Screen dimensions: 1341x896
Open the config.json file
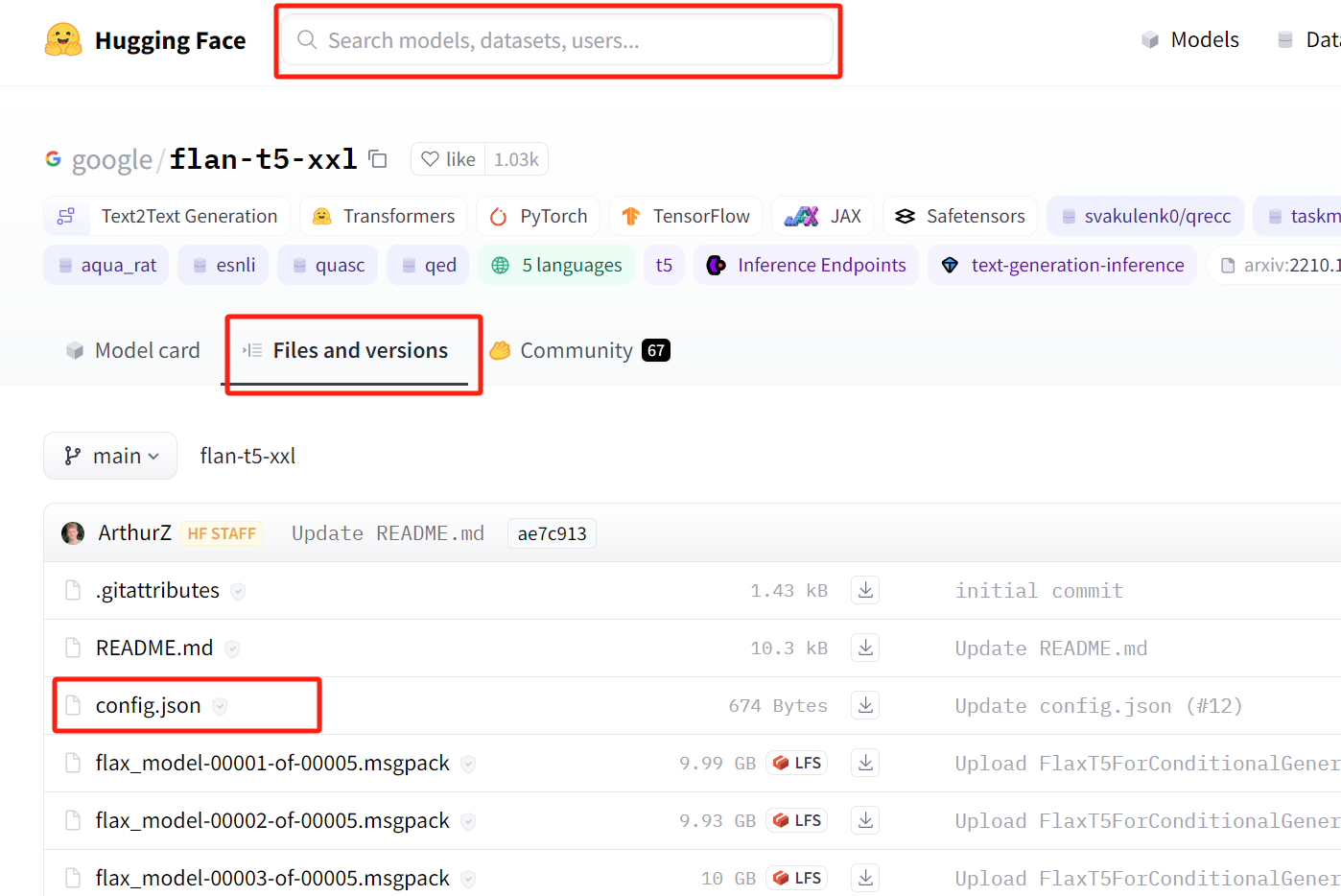[x=149, y=706]
